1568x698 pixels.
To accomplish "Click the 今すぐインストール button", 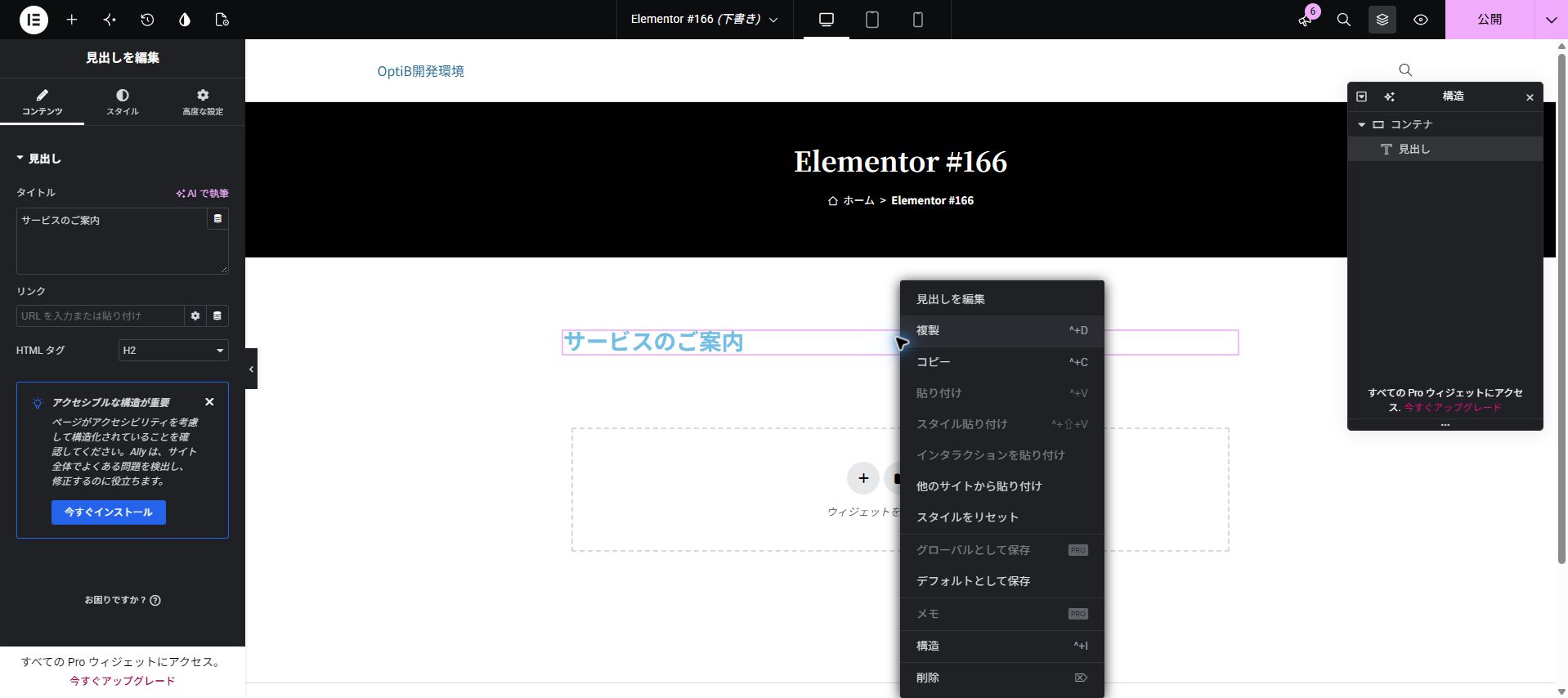I will pyautogui.click(x=109, y=512).
